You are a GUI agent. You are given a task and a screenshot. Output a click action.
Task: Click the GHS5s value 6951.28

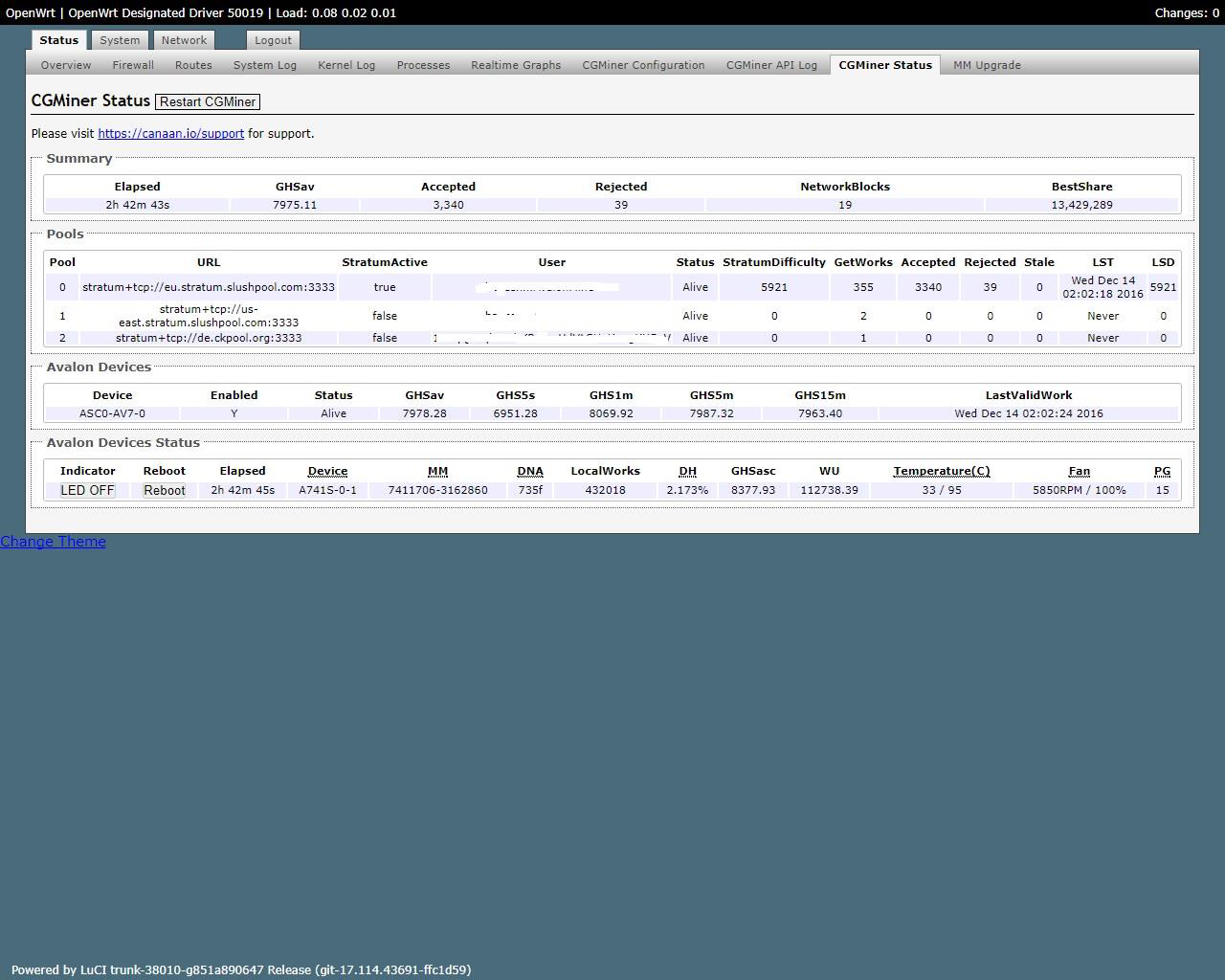(x=515, y=413)
